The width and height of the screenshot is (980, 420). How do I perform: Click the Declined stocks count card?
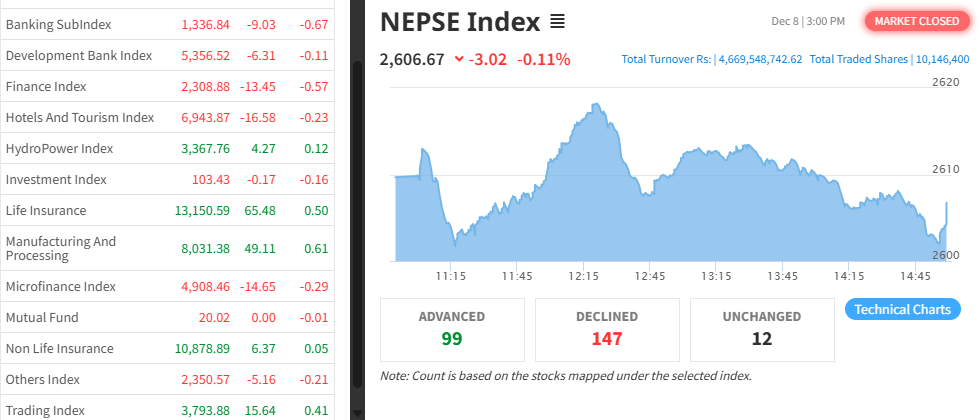(607, 329)
